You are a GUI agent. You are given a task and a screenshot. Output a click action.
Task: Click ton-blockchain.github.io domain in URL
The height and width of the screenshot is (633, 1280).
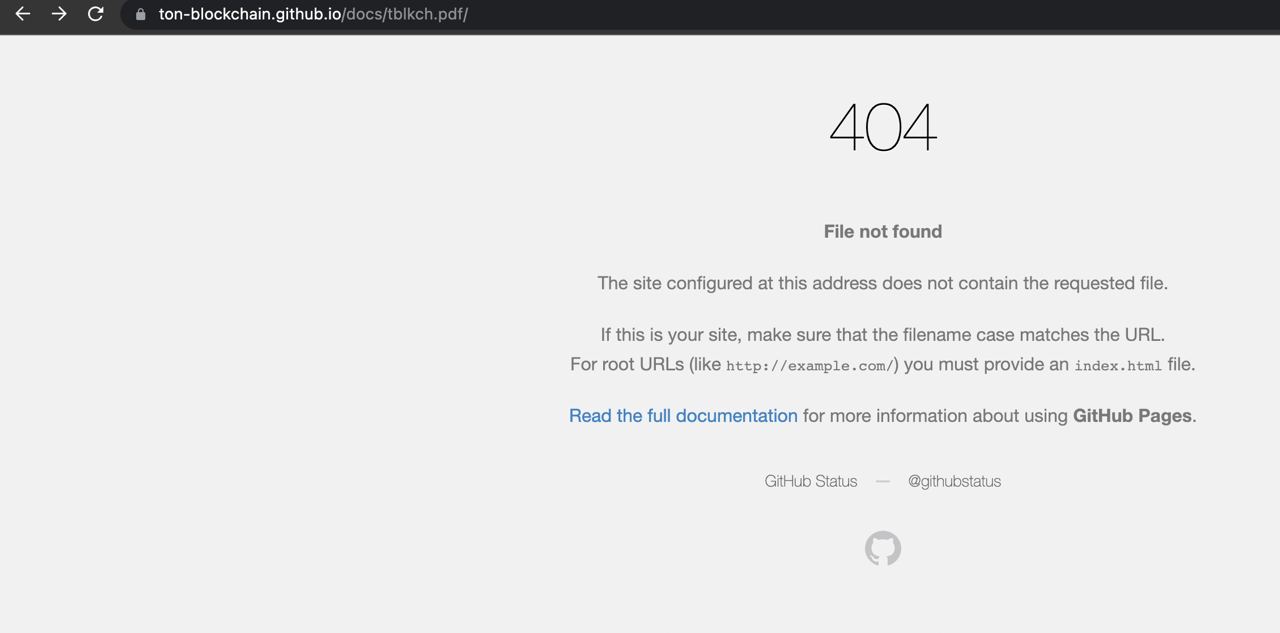pos(250,14)
